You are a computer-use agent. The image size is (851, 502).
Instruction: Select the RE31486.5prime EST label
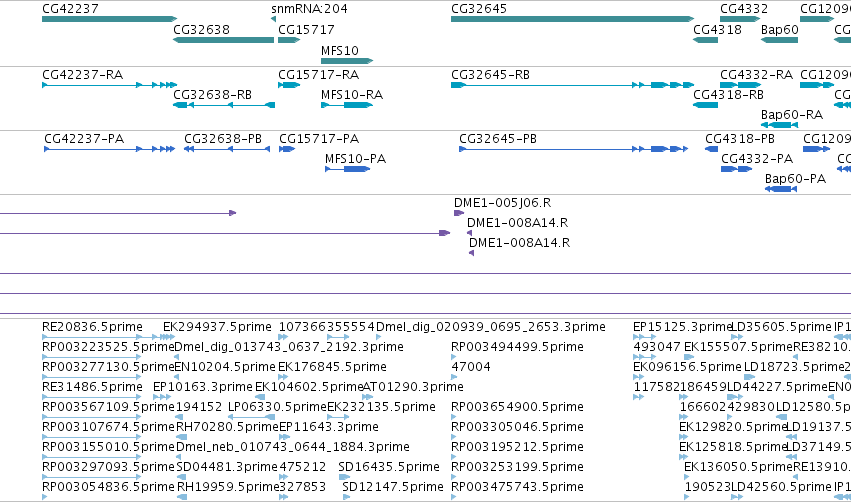[x=92, y=387]
